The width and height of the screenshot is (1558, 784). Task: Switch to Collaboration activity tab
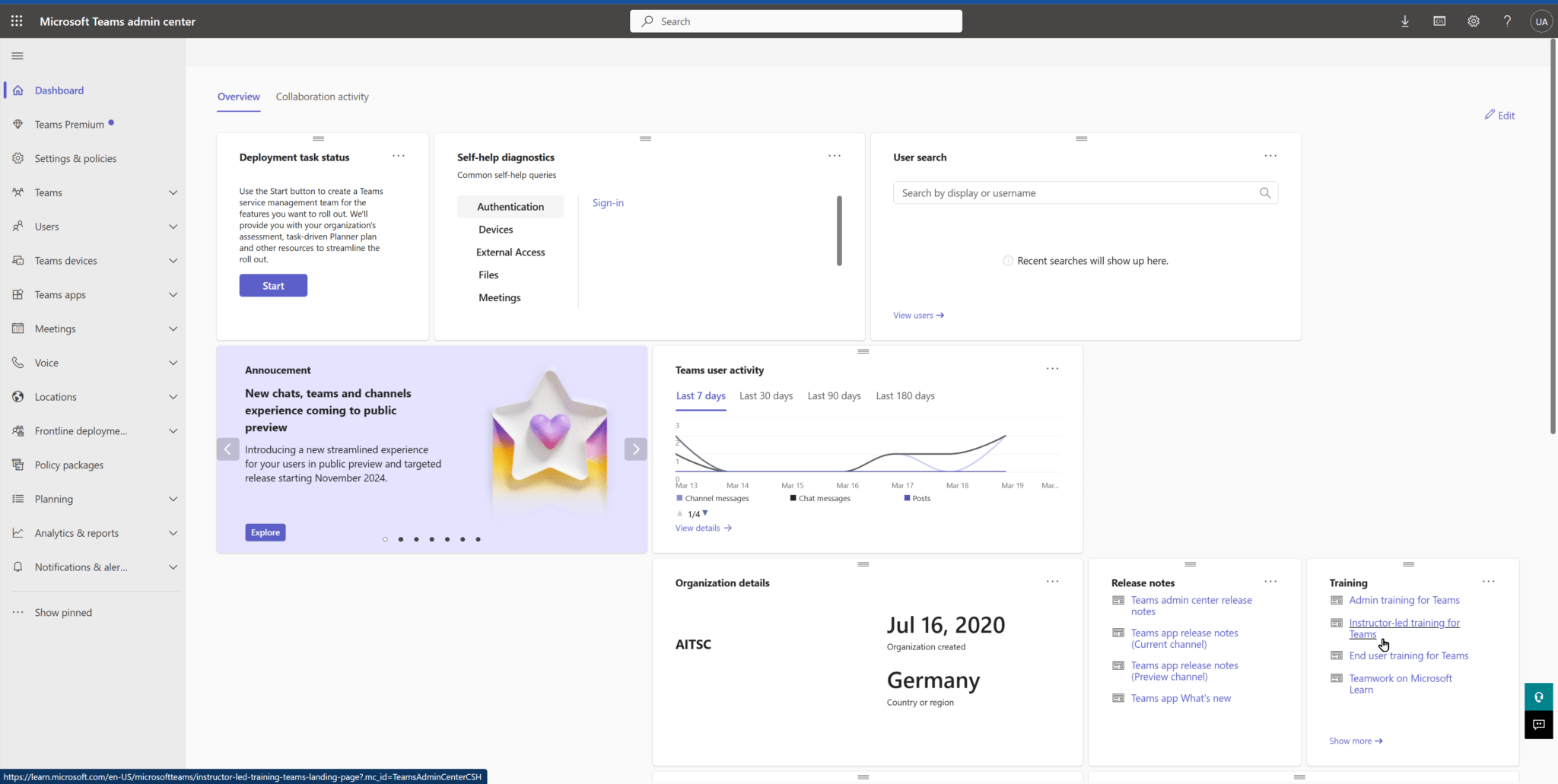tap(322, 97)
